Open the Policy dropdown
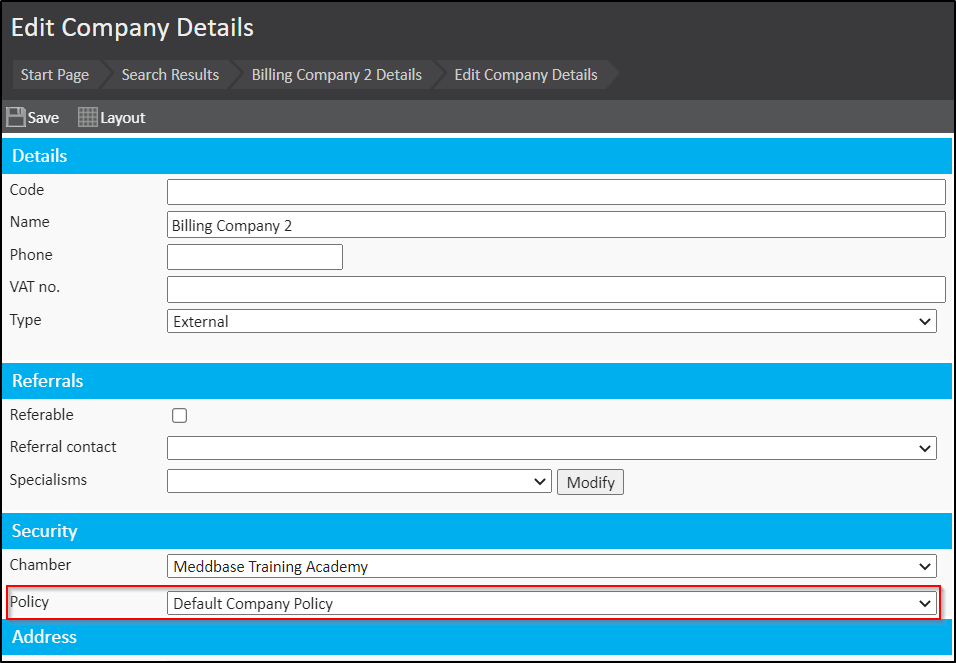The height and width of the screenshot is (663, 956). point(552,603)
